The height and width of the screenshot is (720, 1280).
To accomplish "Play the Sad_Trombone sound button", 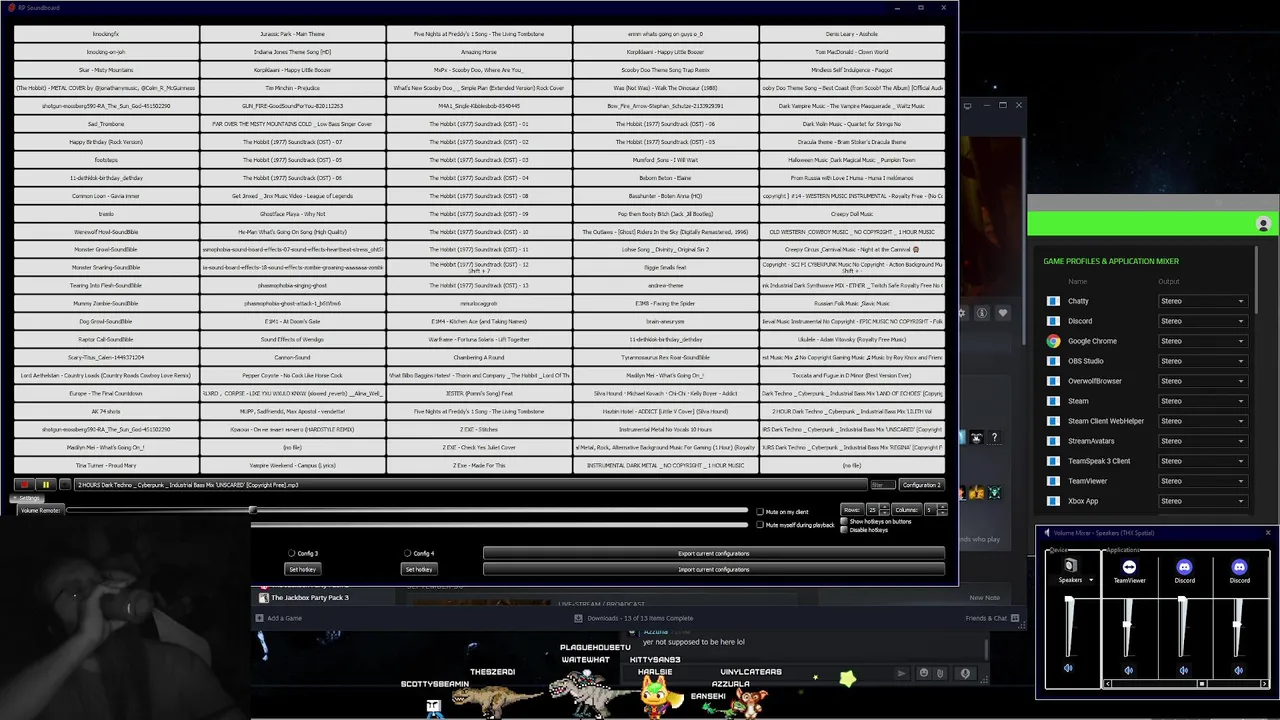I will 106,124.
